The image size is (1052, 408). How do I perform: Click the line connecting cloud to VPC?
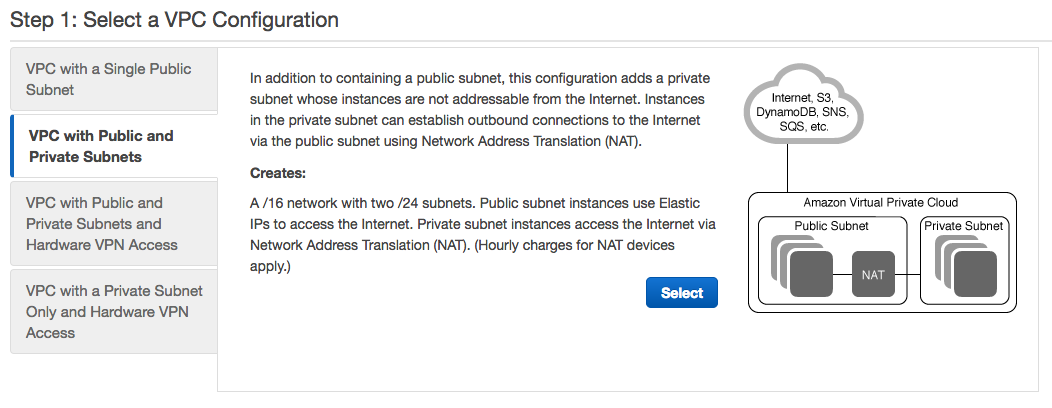tap(788, 168)
